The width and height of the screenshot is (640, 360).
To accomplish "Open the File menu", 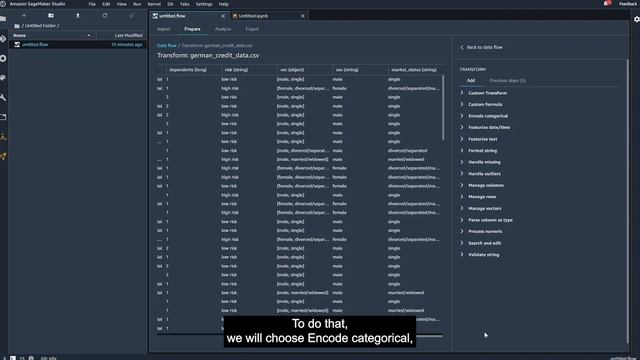I will [x=92, y=4].
